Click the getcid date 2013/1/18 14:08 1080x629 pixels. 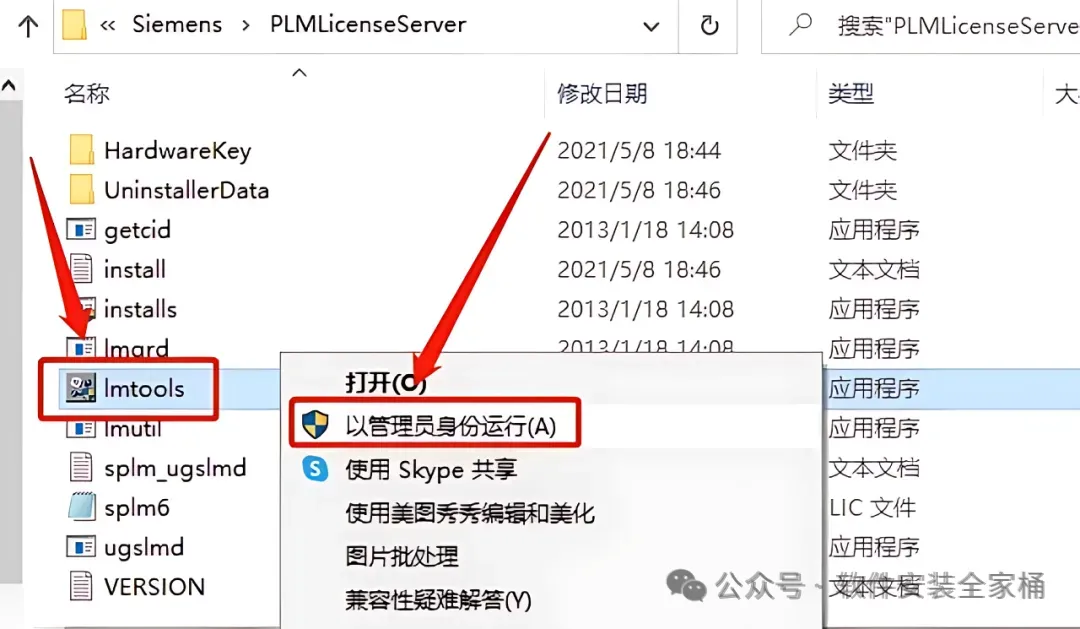coord(645,229)
